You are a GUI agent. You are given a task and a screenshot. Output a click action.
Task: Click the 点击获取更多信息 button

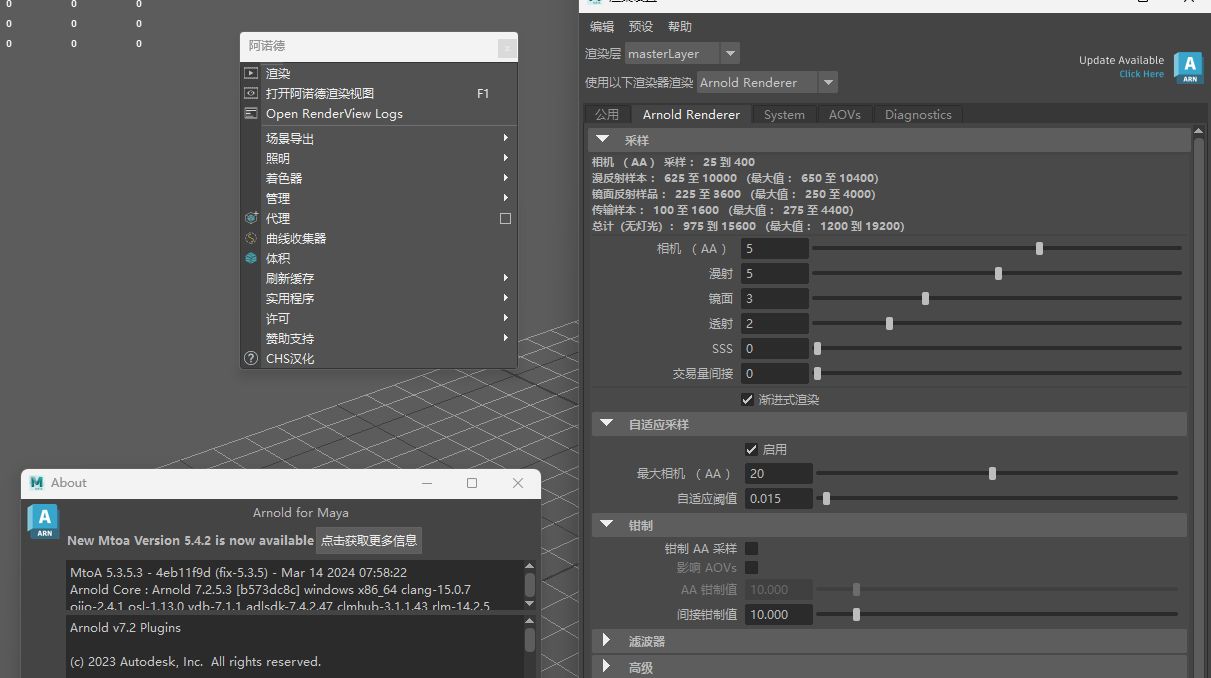coord(368,540)
